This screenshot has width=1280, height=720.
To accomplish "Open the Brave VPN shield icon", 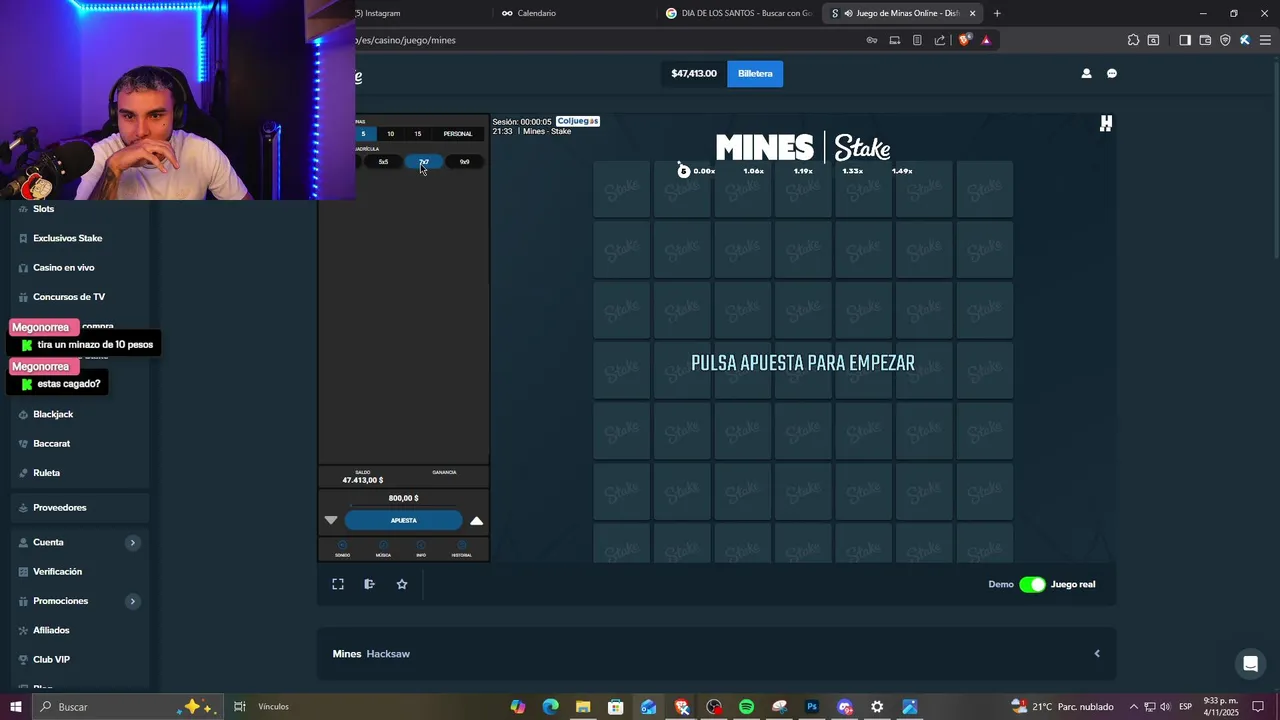I will pyautogui.click(x=1225, y=40).
